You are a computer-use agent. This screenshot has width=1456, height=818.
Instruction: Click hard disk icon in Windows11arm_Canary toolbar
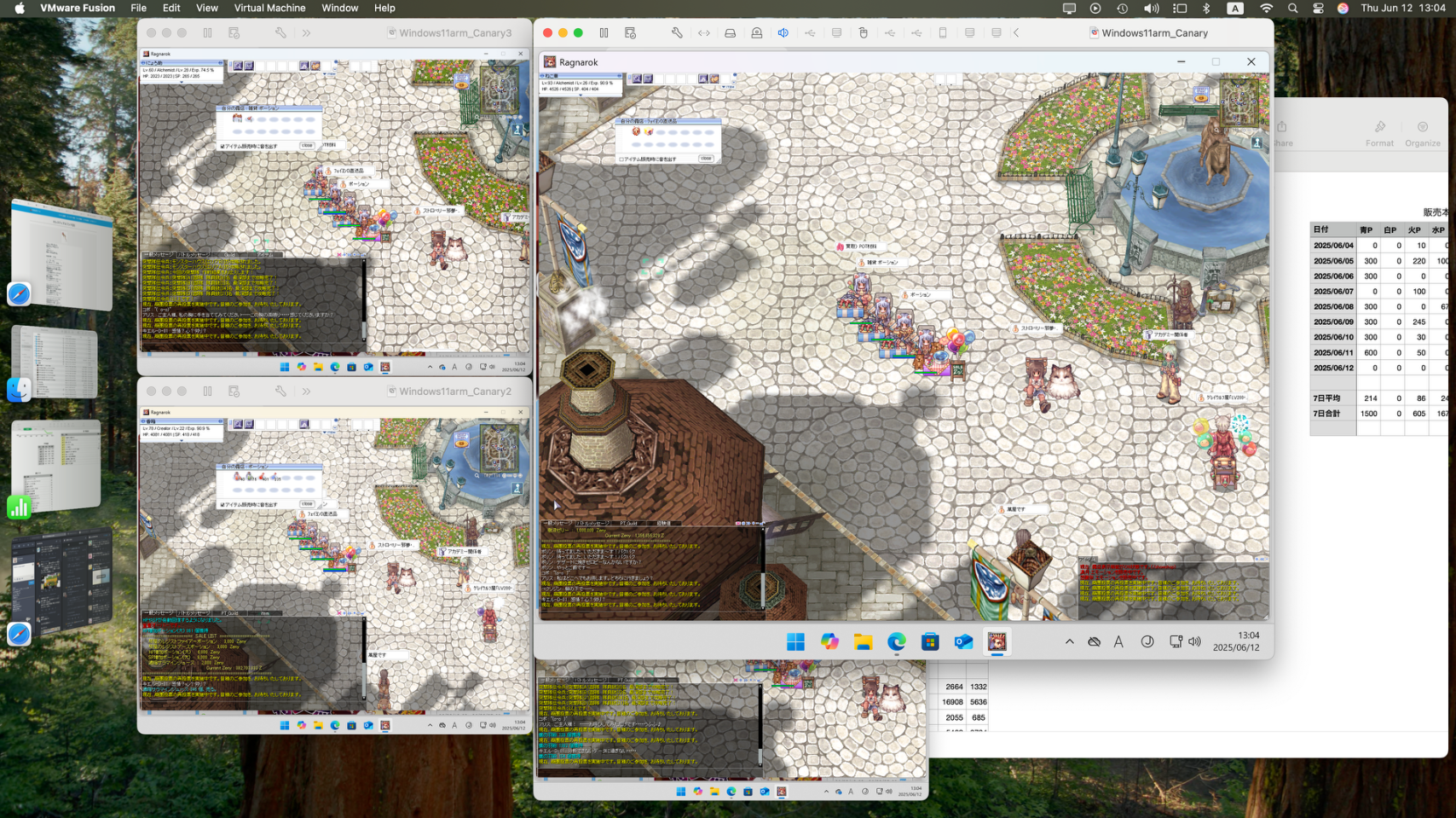[x=730, y=33]
